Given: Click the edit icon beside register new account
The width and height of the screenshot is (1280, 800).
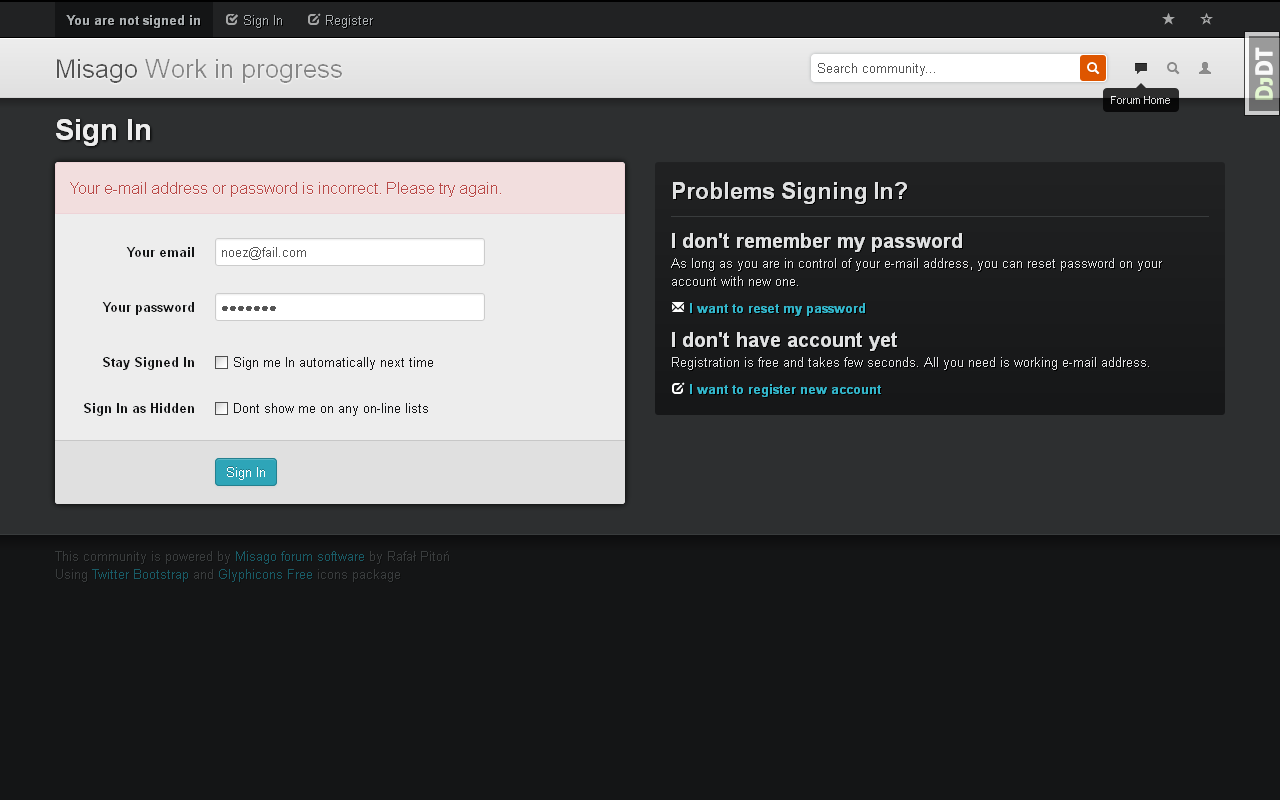Looking at the screenshot, I should coord(678,389).
